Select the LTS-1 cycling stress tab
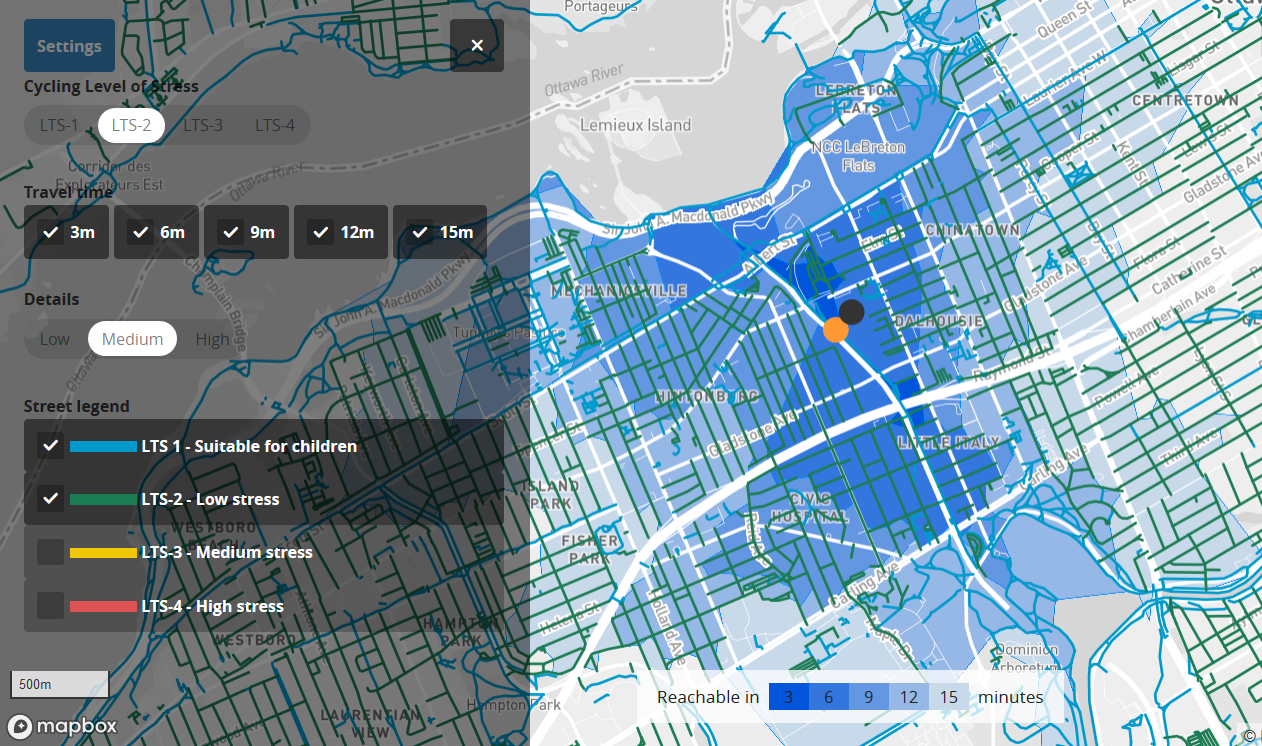Screen dimensions: 1262x746 coord(57,125)
